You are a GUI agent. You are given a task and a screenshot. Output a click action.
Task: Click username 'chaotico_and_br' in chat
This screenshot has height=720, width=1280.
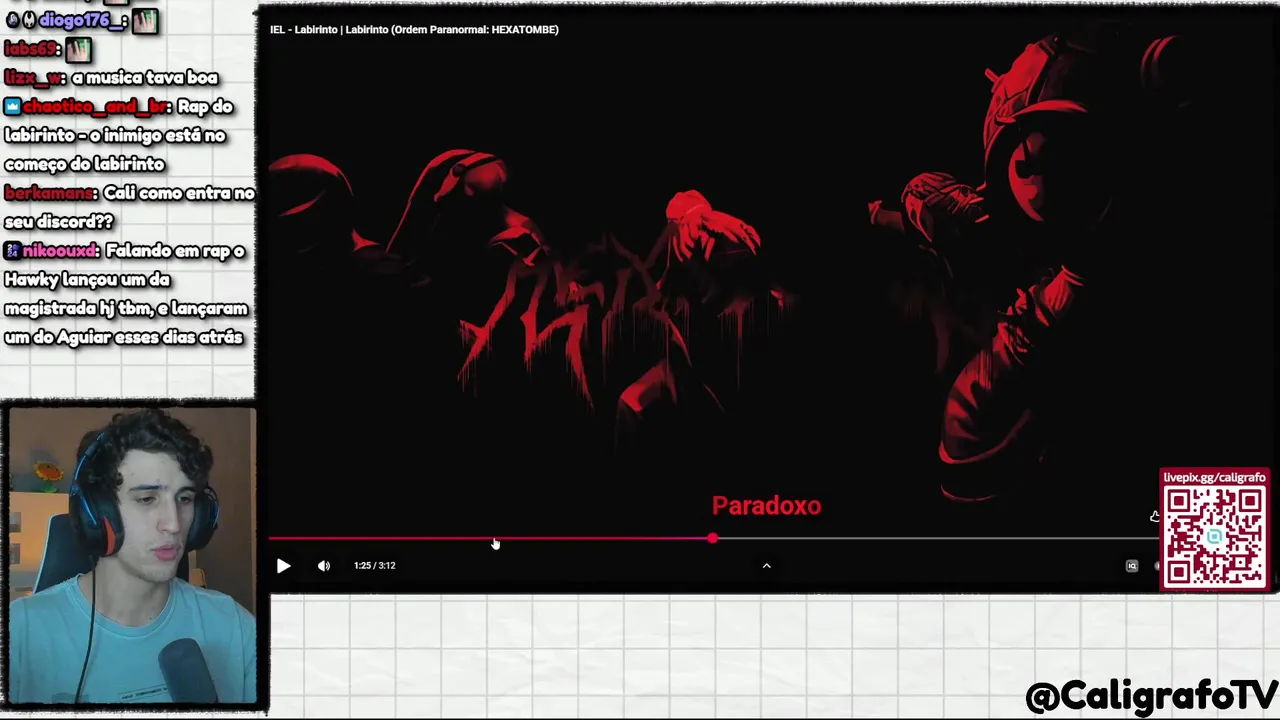click(96, 107)
